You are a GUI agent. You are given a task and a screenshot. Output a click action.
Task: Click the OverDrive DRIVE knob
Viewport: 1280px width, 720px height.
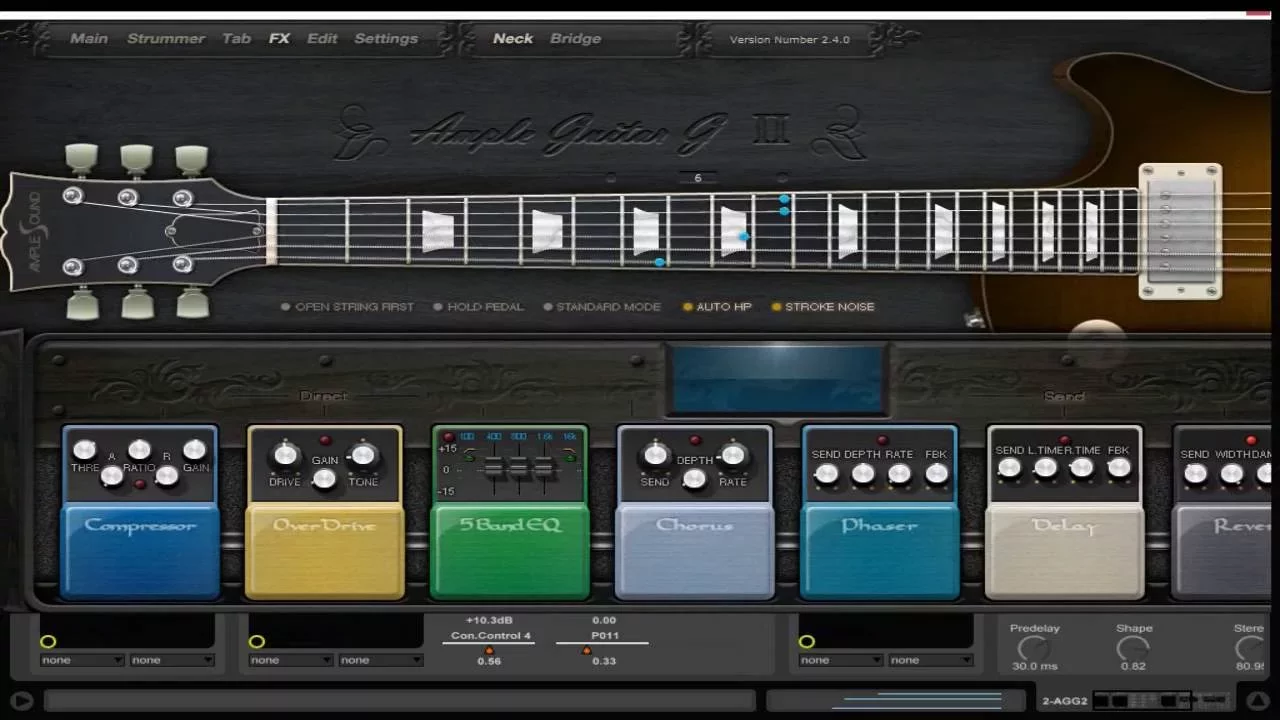pyautogui.click(x=286, y=456)
